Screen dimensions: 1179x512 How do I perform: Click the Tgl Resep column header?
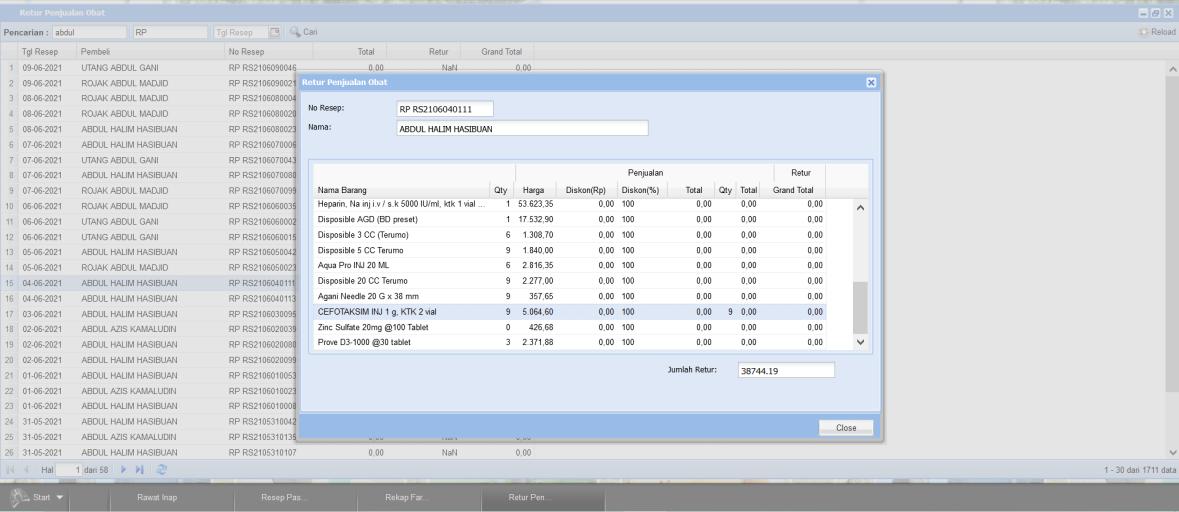[x=47, y=52]
